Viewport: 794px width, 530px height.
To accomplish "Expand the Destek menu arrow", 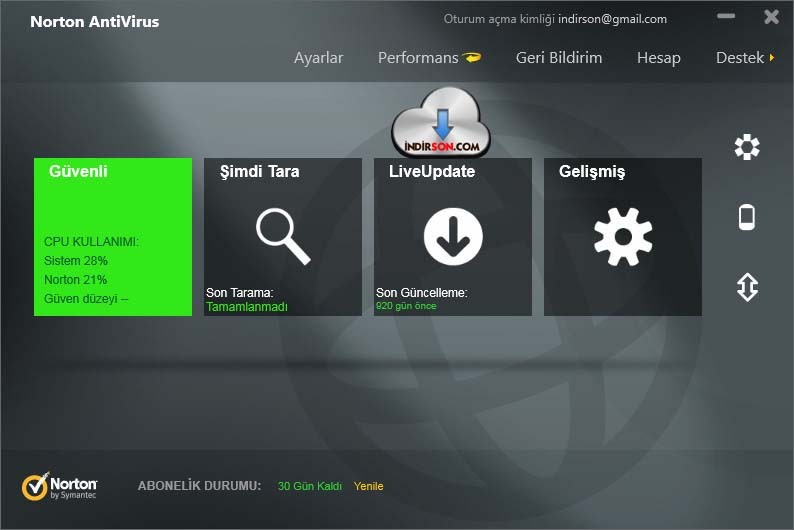I will [x=772, y=58].
